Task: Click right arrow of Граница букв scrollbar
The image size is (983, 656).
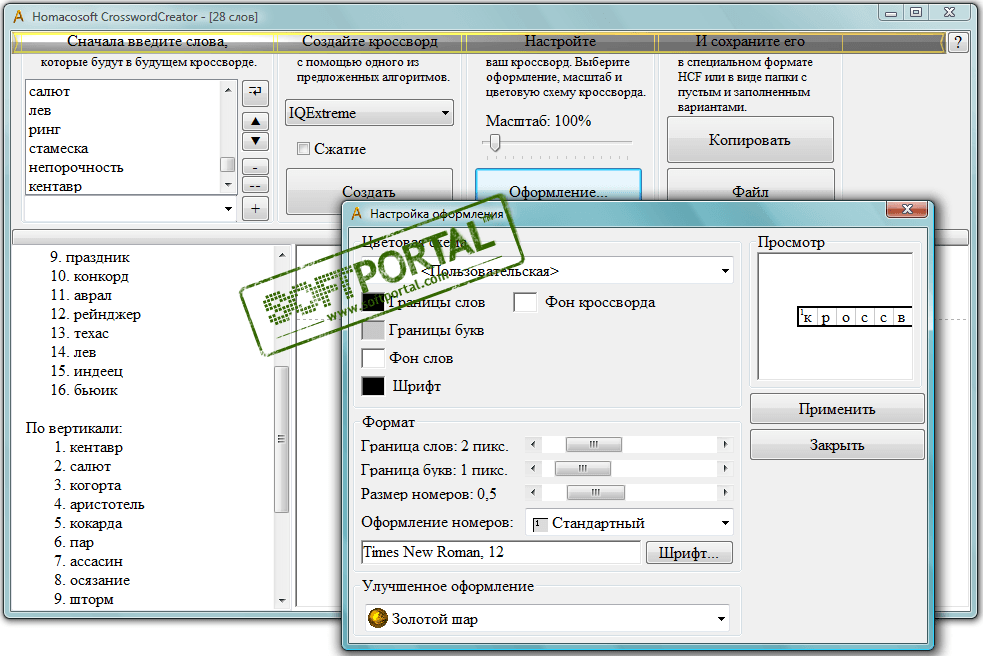Action: pyautogui.click(x=725, y=468)
